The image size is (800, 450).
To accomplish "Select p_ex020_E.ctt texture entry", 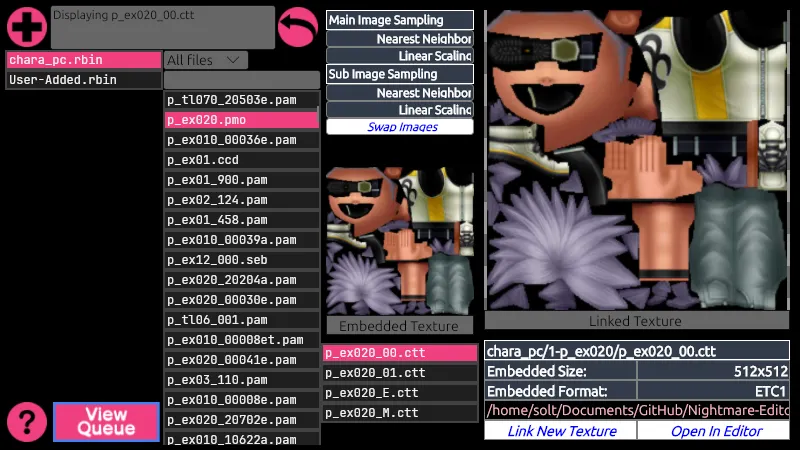I will (x=400, y=393).
